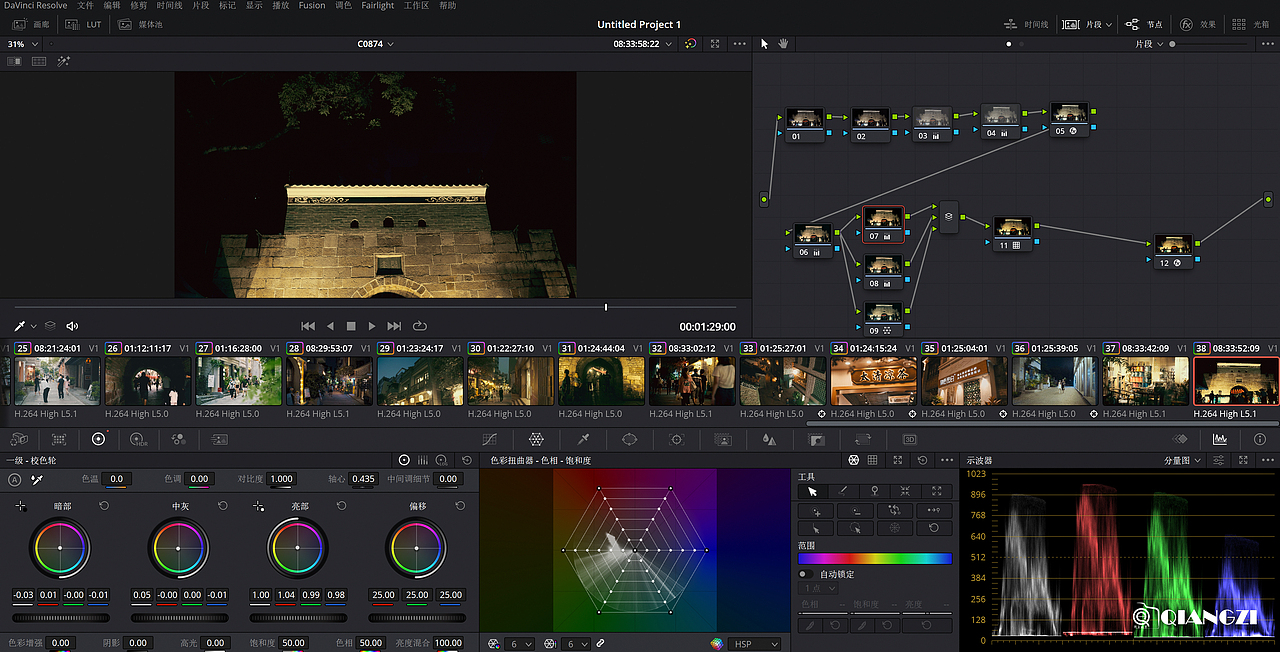Select the Qualifier eyedropper palette

[583, 439]
